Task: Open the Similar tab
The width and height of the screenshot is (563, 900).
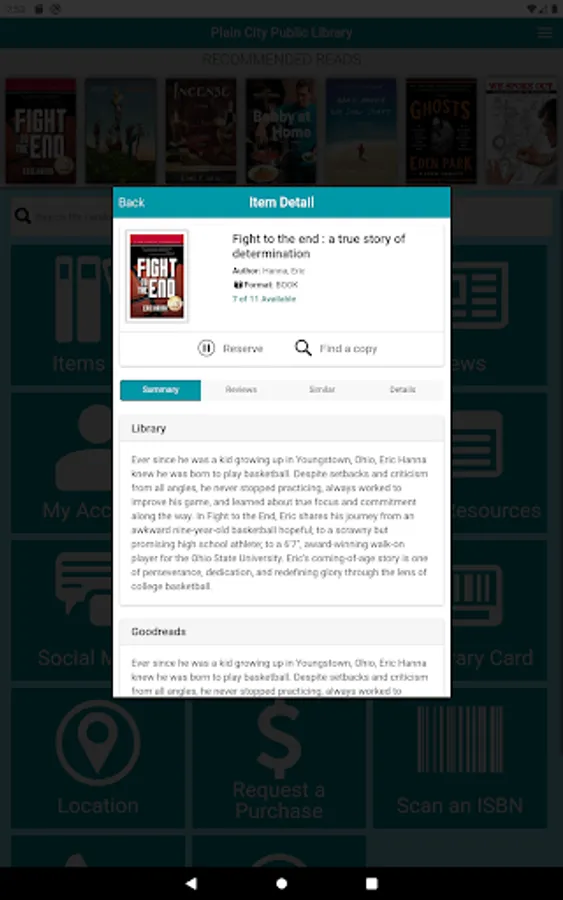Action: point(321,390)
